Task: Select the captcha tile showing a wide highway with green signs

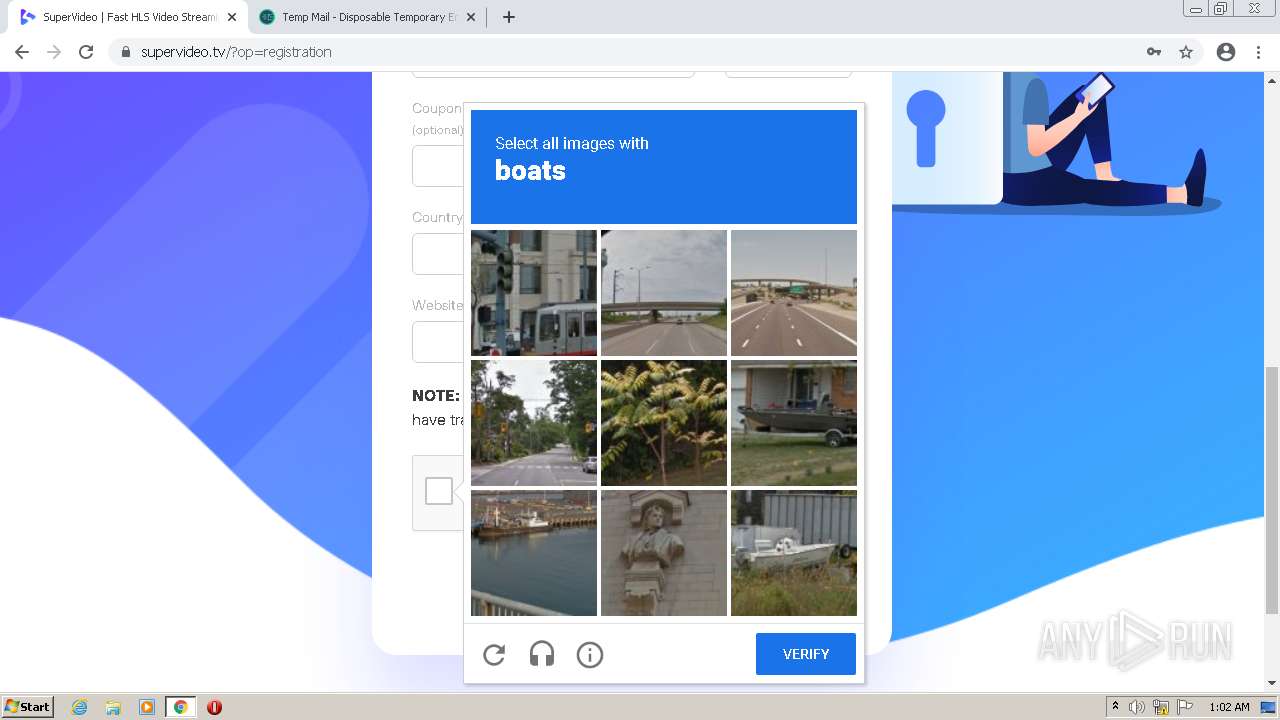Action: (x=794, y=293)
